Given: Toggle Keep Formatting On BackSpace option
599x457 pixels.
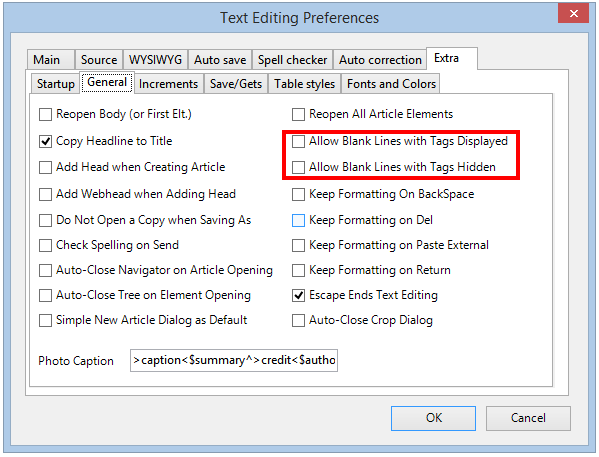Looking at the screenshot, I should click(298, 194).
